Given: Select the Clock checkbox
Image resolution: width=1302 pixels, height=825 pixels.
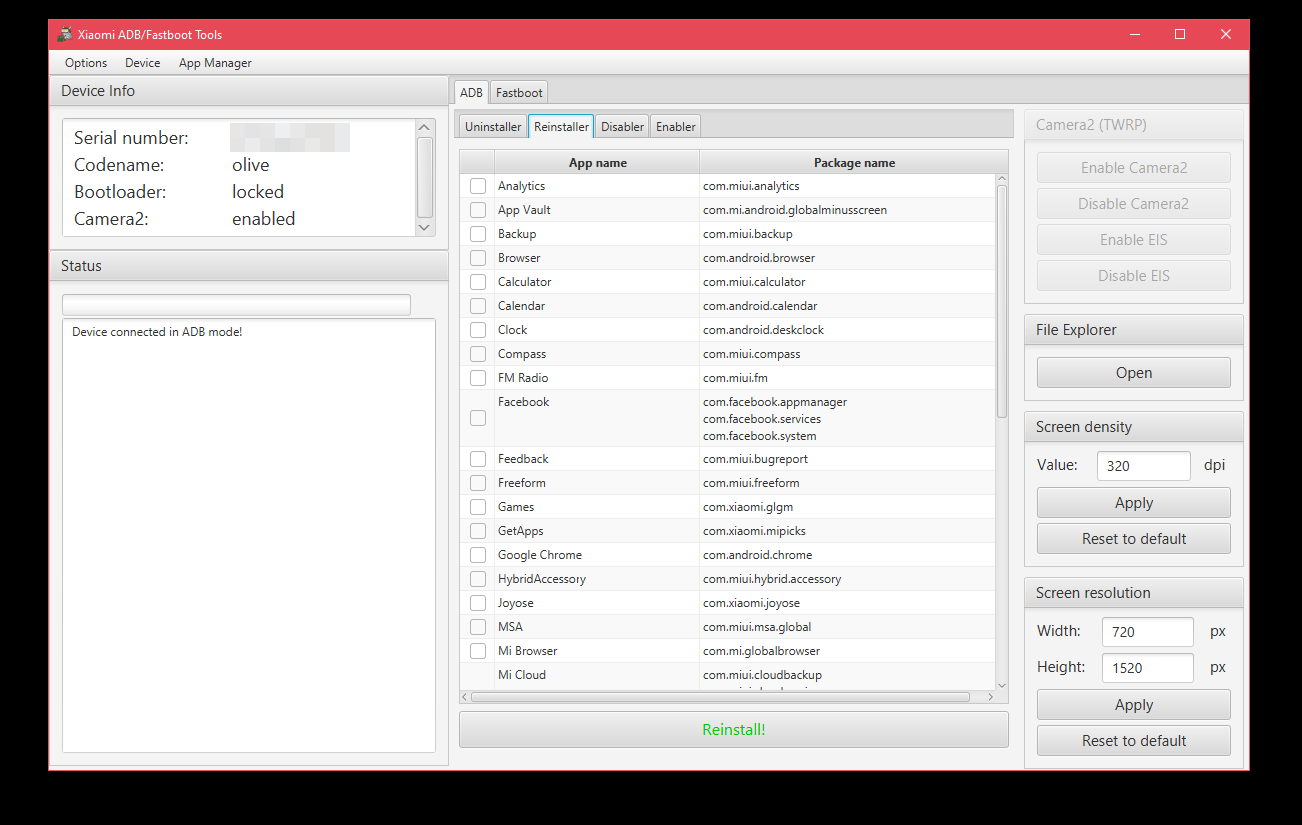Looking at the screenshot, I should [478, 330].
